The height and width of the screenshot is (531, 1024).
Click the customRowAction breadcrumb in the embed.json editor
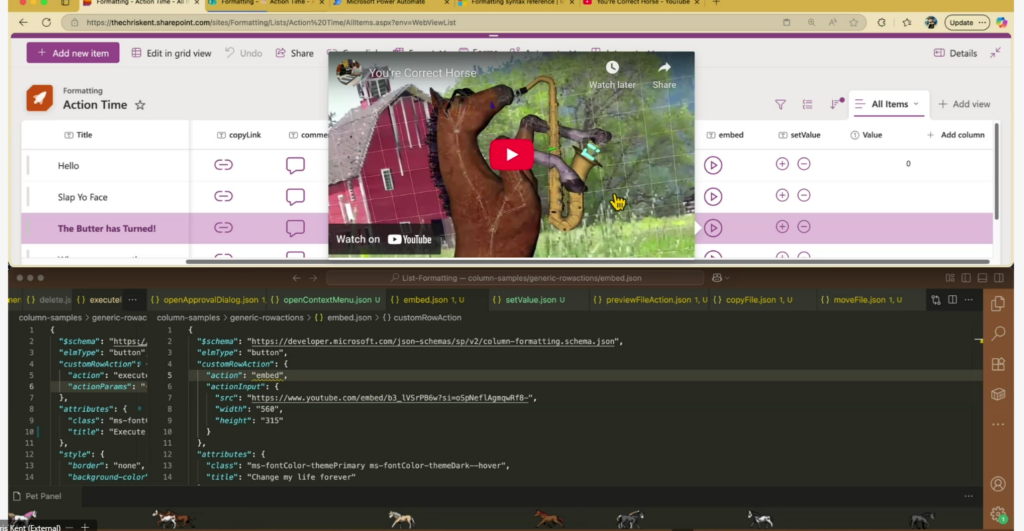pos(422,318)
